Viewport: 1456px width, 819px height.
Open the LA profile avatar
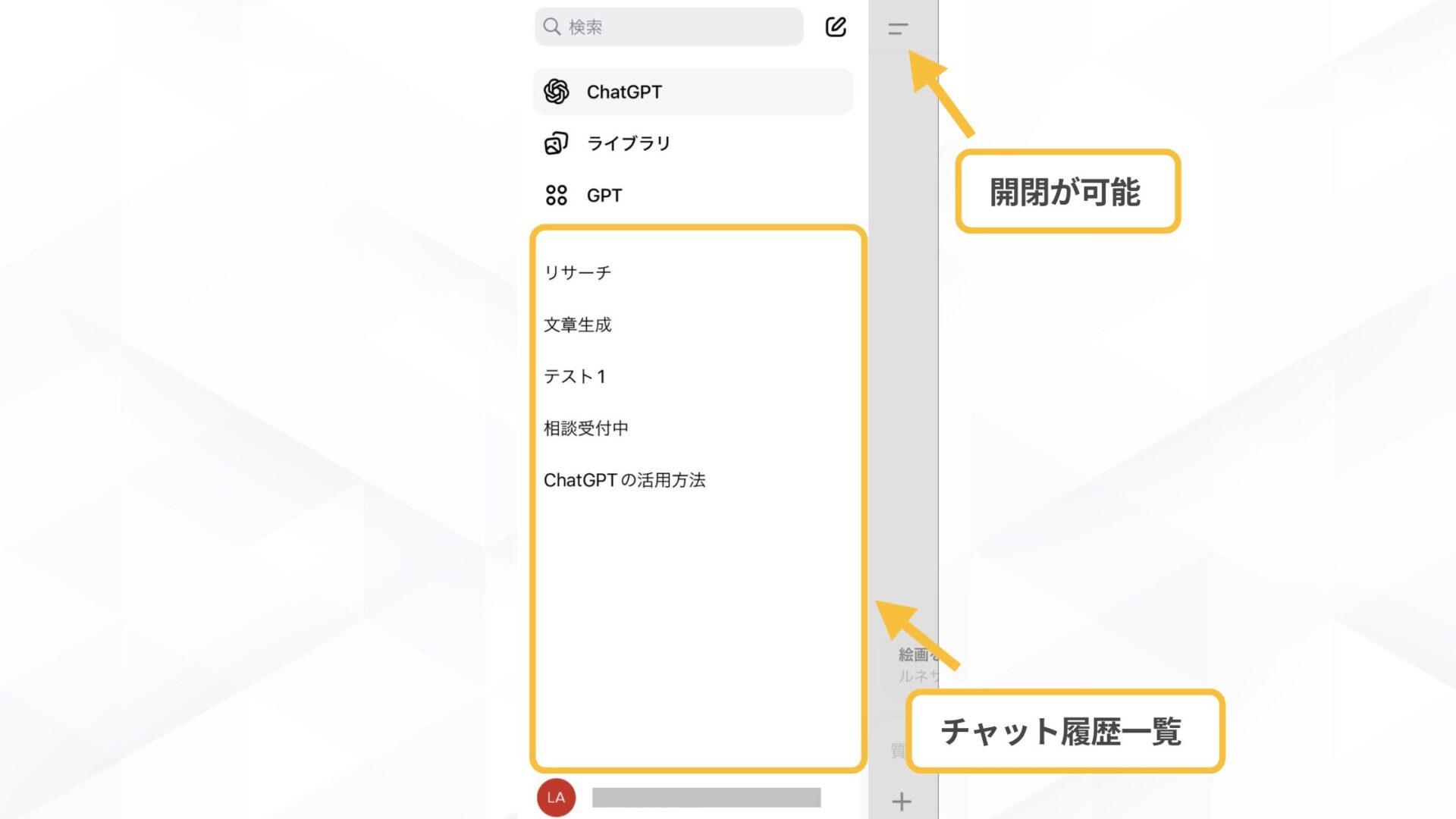(557, 797)
